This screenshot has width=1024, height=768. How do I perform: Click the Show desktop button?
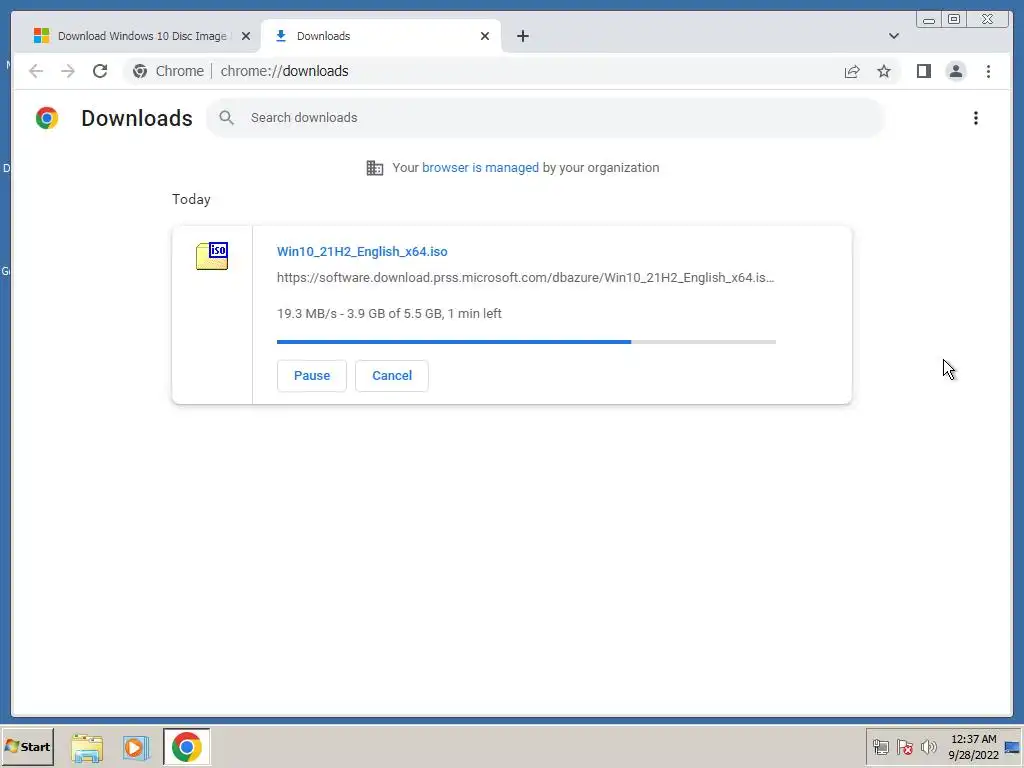pos(1013,747)
